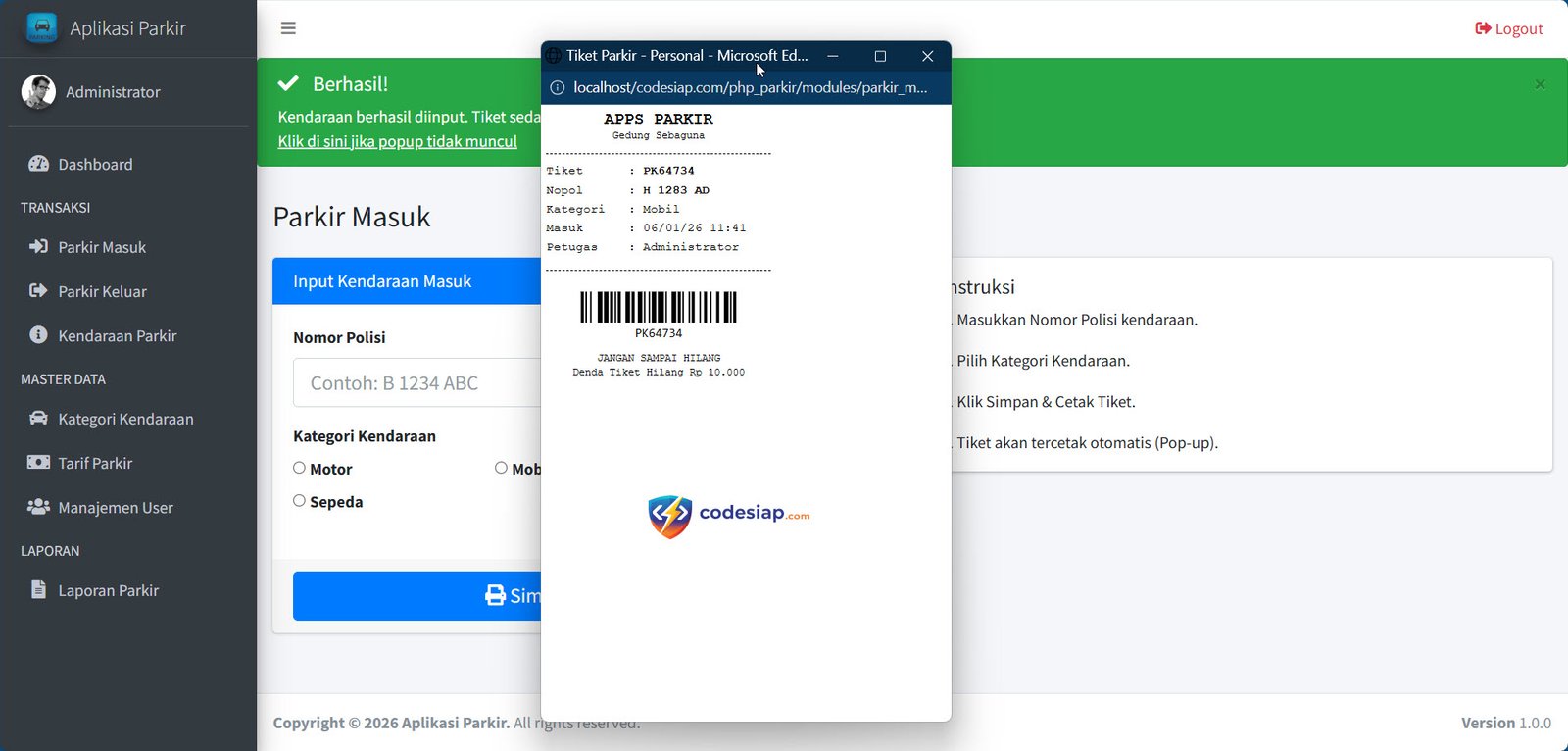Click the Aplikasi Parkir brand title
The image size is (1568, 751).
[127, 28]
